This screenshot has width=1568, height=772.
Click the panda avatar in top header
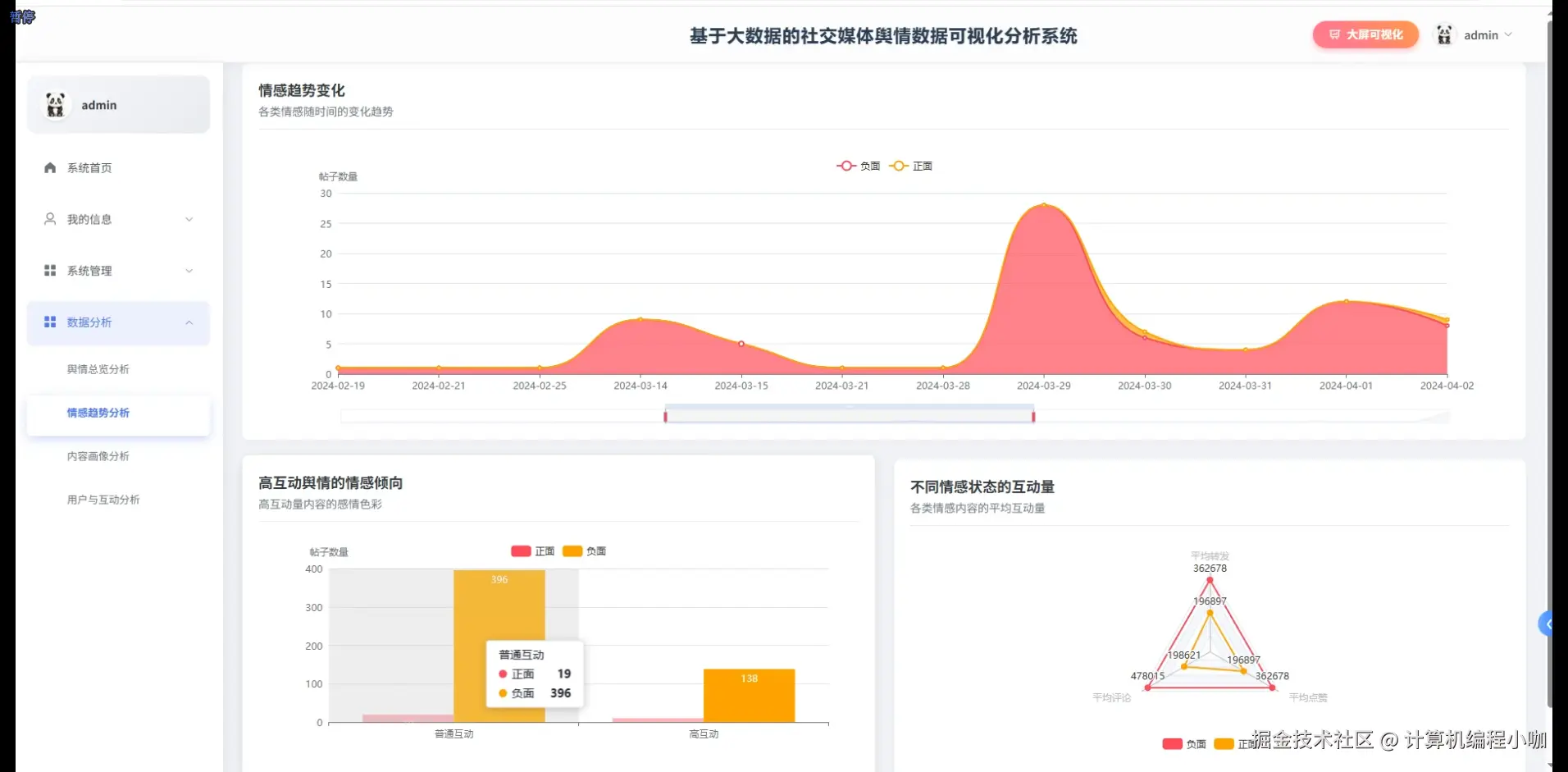(x=1444, y=34)
